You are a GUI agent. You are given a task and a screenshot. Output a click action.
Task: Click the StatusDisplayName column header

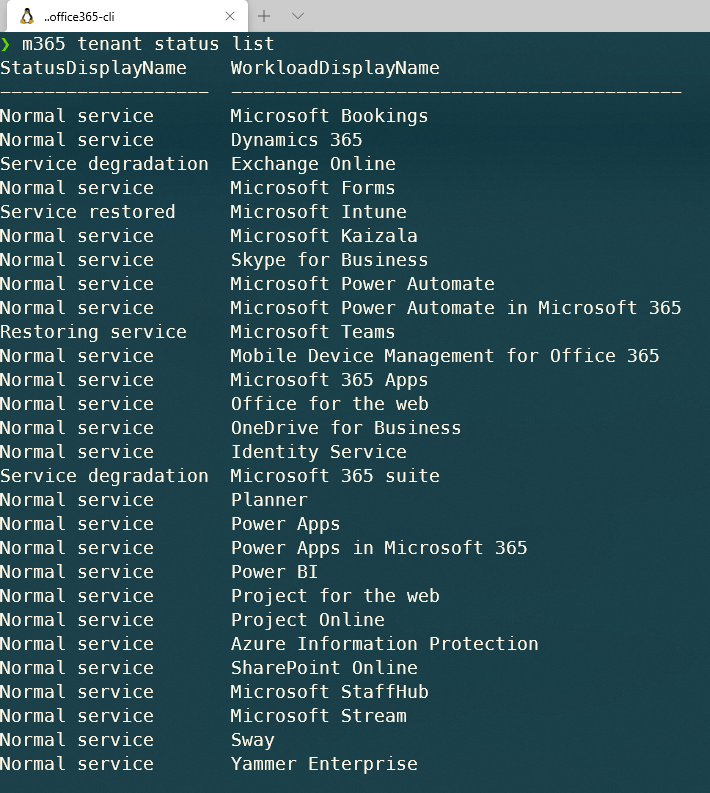click(x=94, y=68)
